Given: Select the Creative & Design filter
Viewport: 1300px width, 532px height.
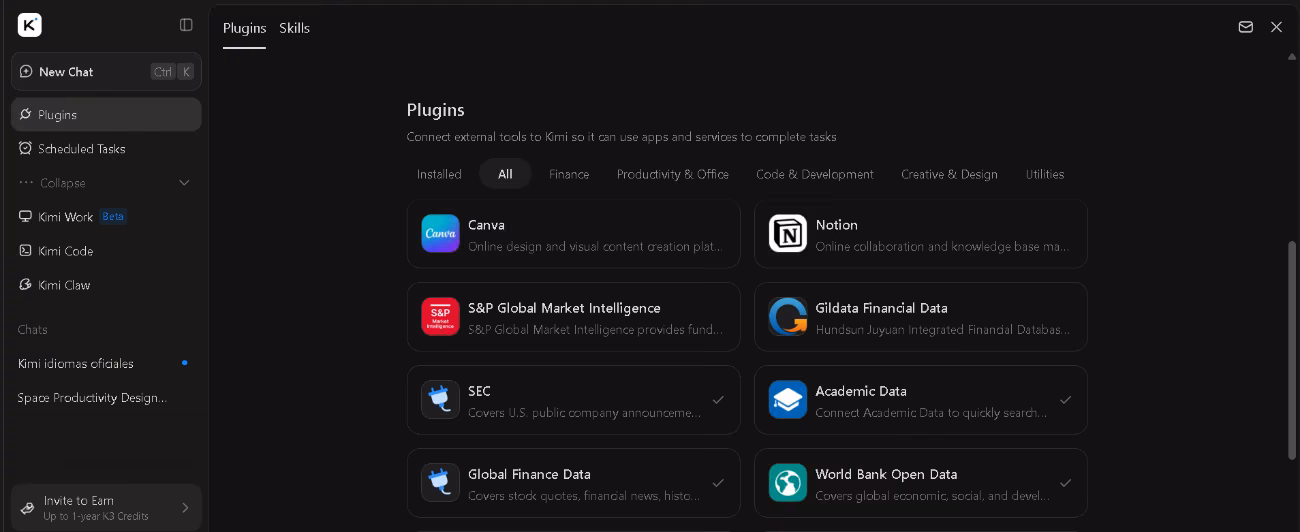Looking at the screenshot, I should point(949,174).
